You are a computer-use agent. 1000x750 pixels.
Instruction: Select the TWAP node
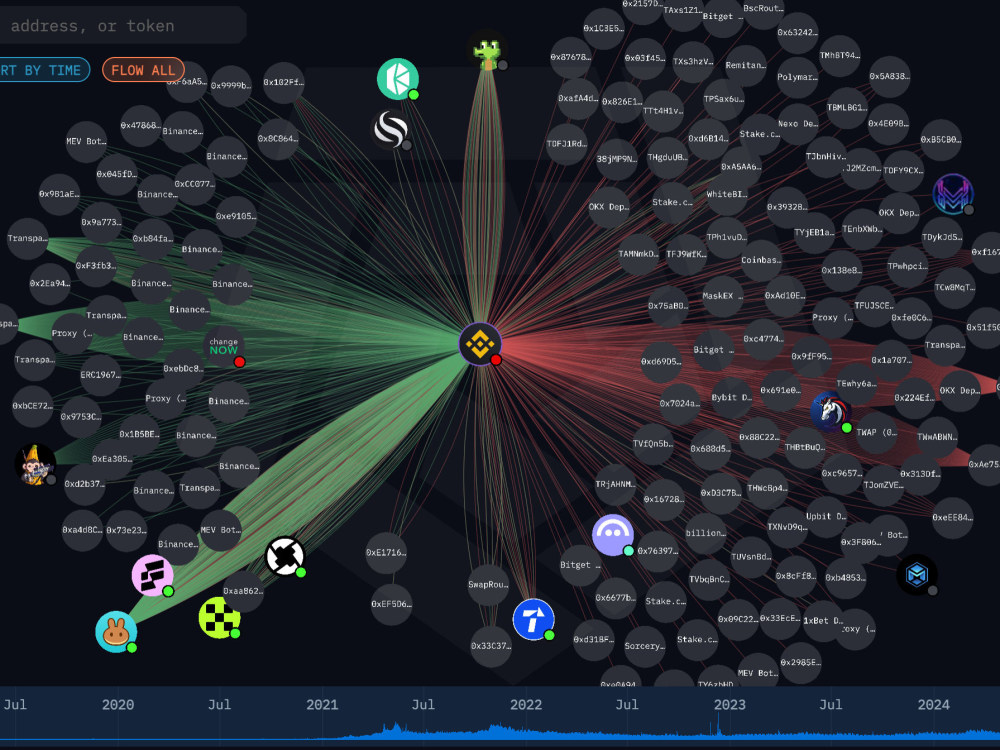[876, 432]
